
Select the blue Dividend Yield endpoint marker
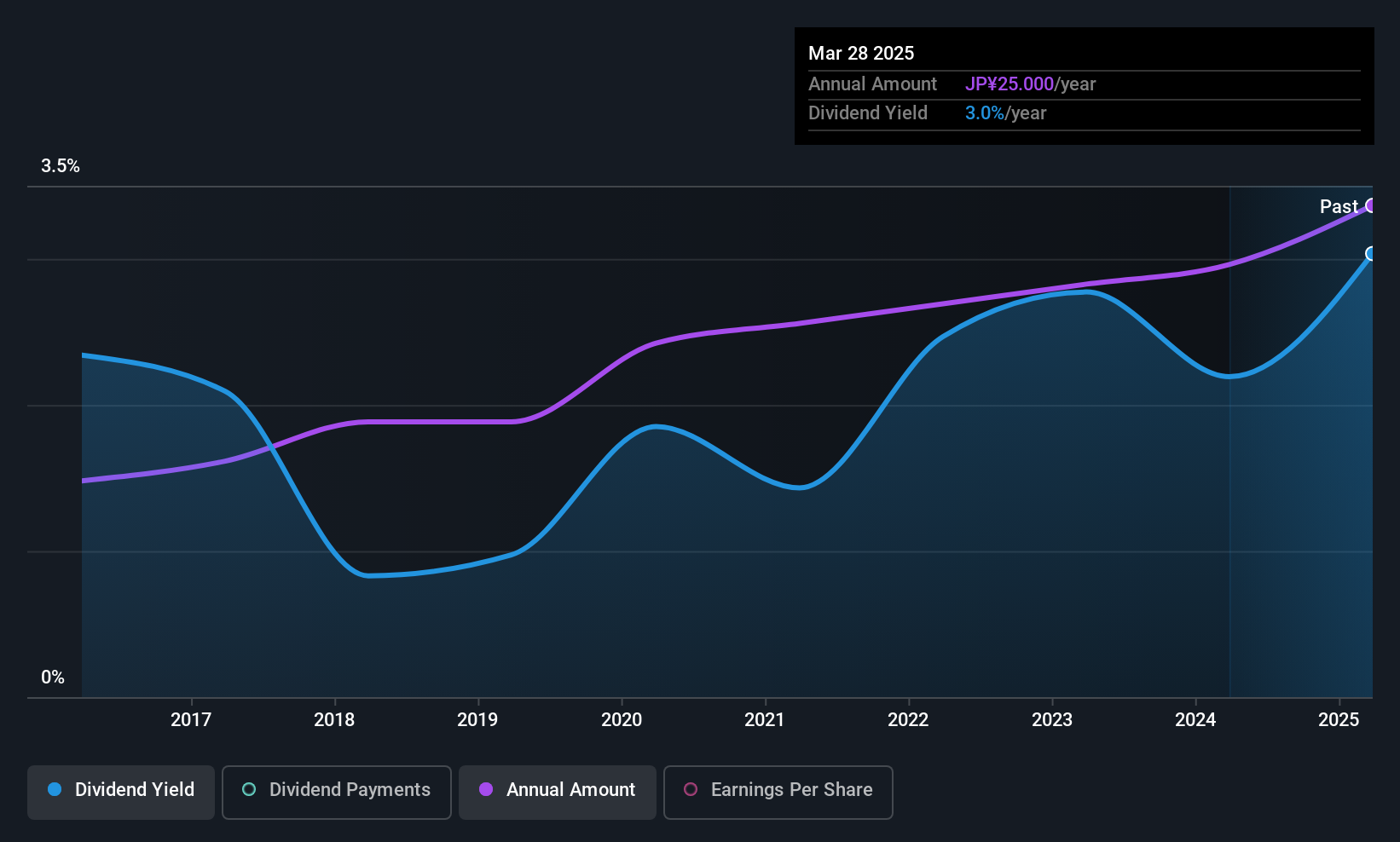pos(1371,254)
